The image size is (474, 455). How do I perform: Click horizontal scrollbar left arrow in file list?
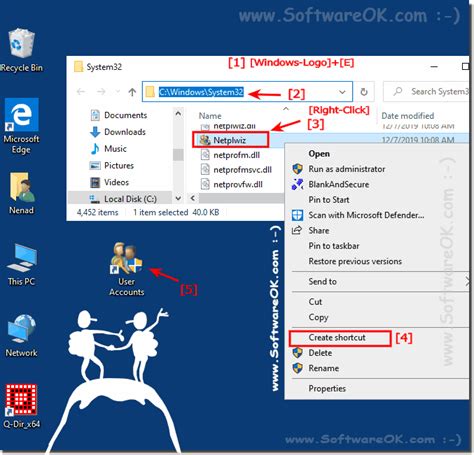pyautogui.click(x=193, y=198)
